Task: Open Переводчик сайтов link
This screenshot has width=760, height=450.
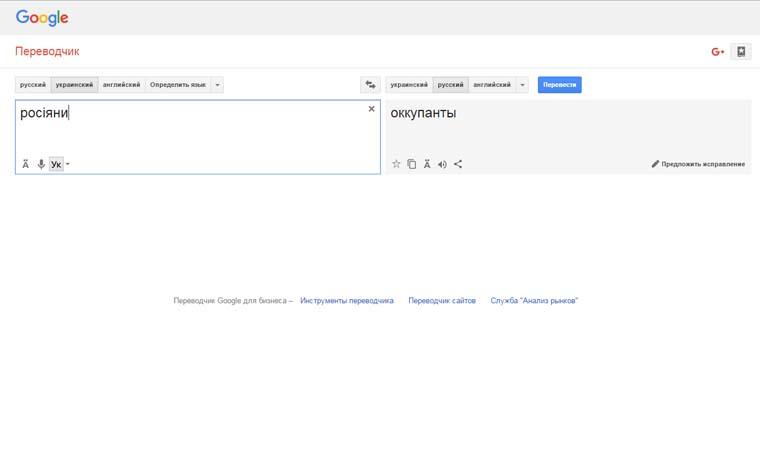Action: 442,301
